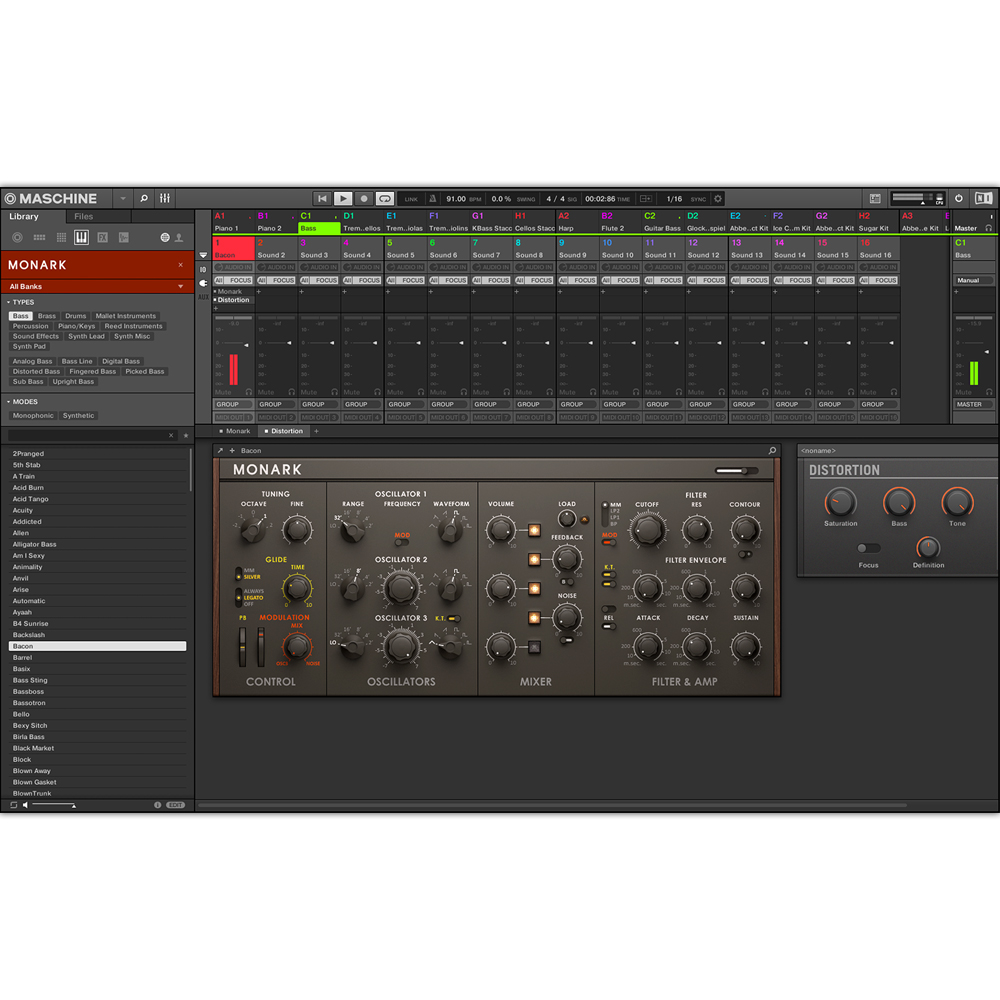This screenshot has height=1000, width=1000.
Task: Select the Distortion plug-in tab
Action: point(284,431)
